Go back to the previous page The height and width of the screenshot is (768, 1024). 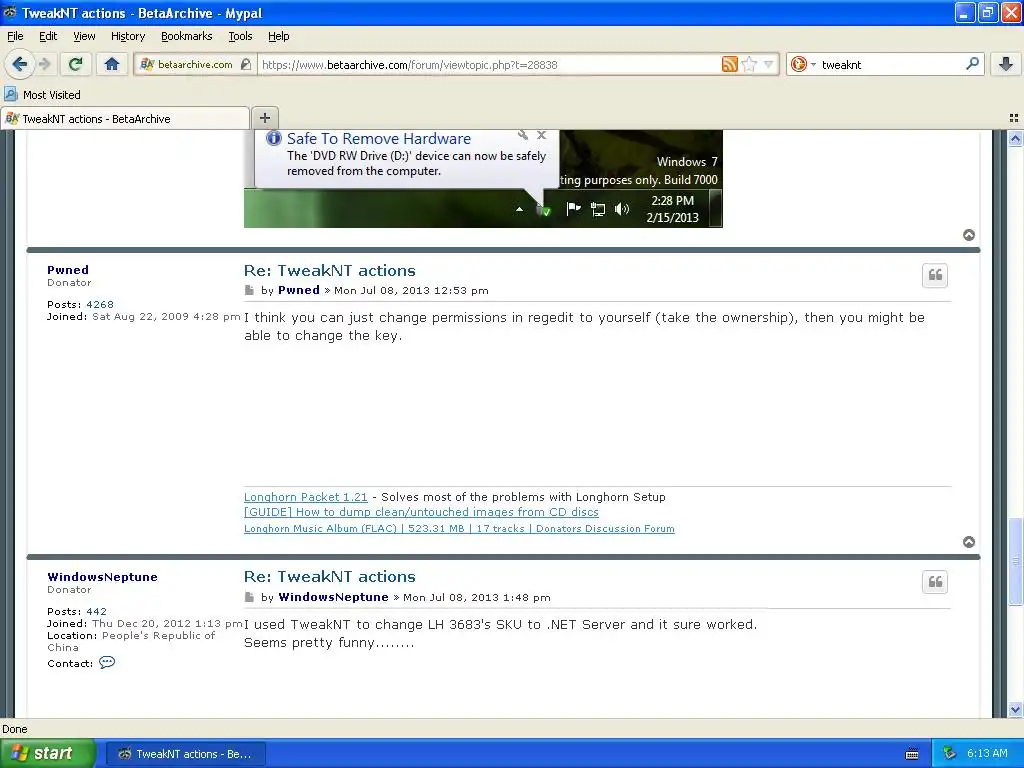click(x=19, y=64)
